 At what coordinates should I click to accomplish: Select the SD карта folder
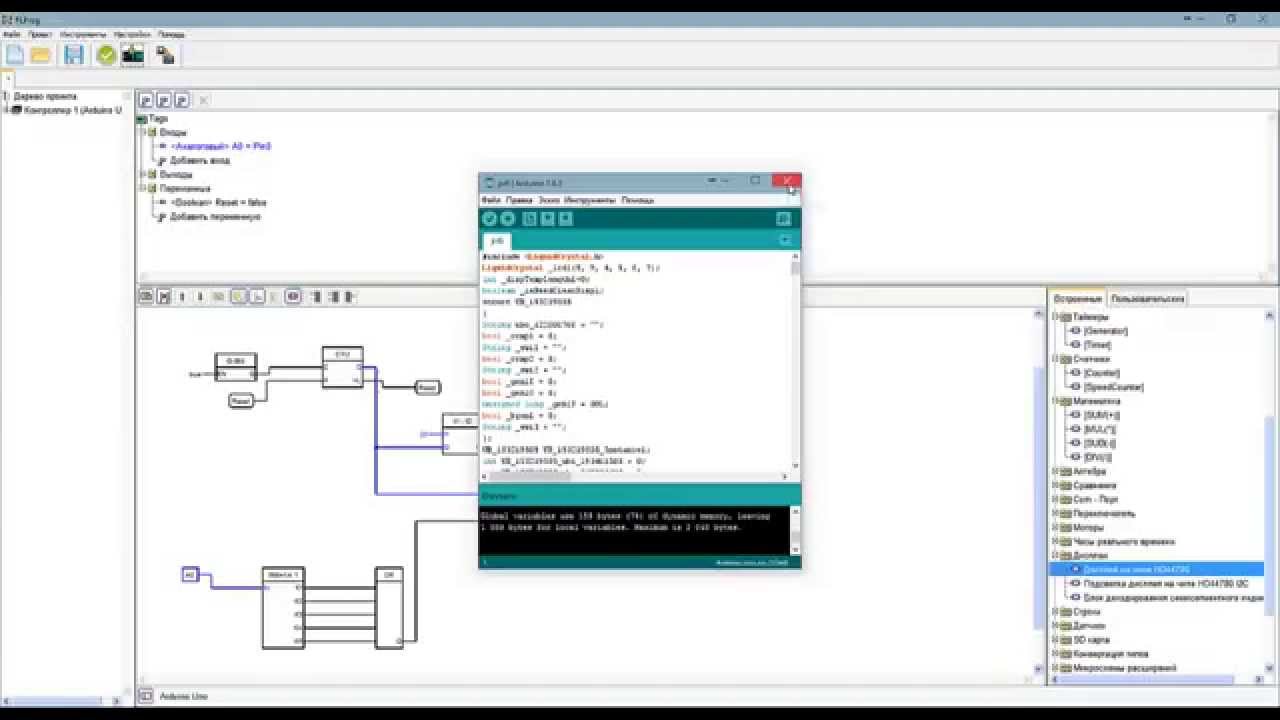(1093, 639)
